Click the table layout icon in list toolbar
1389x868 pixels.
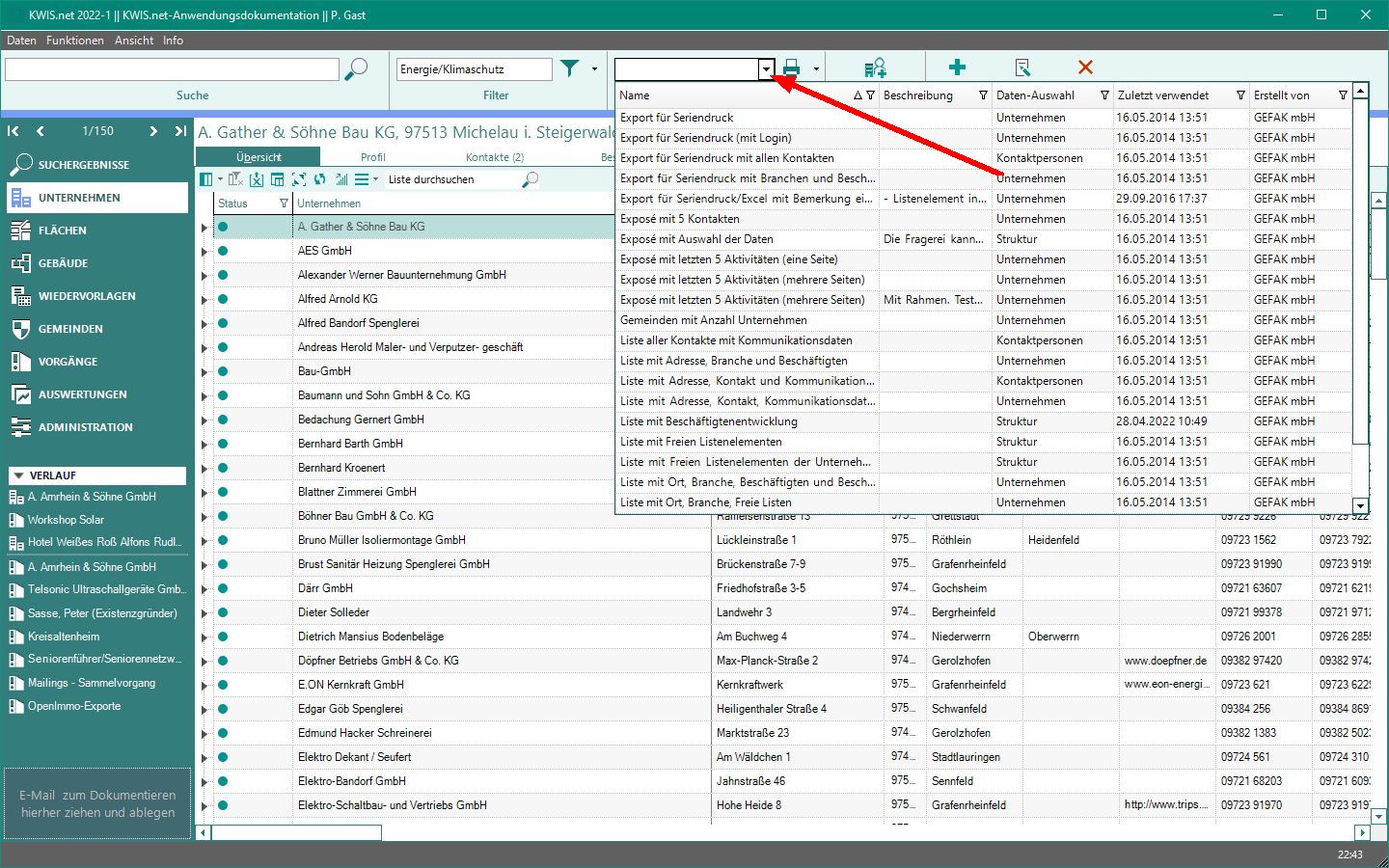pyautogui.click(x=277, y=179)
